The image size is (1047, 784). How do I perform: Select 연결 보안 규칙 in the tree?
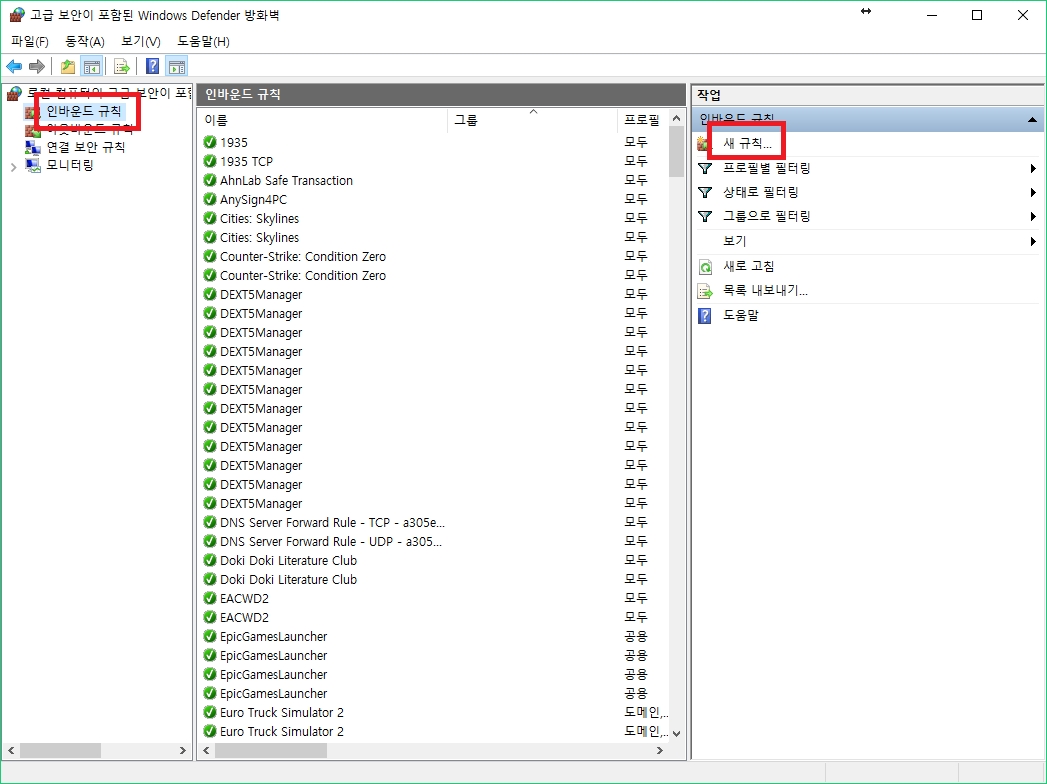[85, 147]
